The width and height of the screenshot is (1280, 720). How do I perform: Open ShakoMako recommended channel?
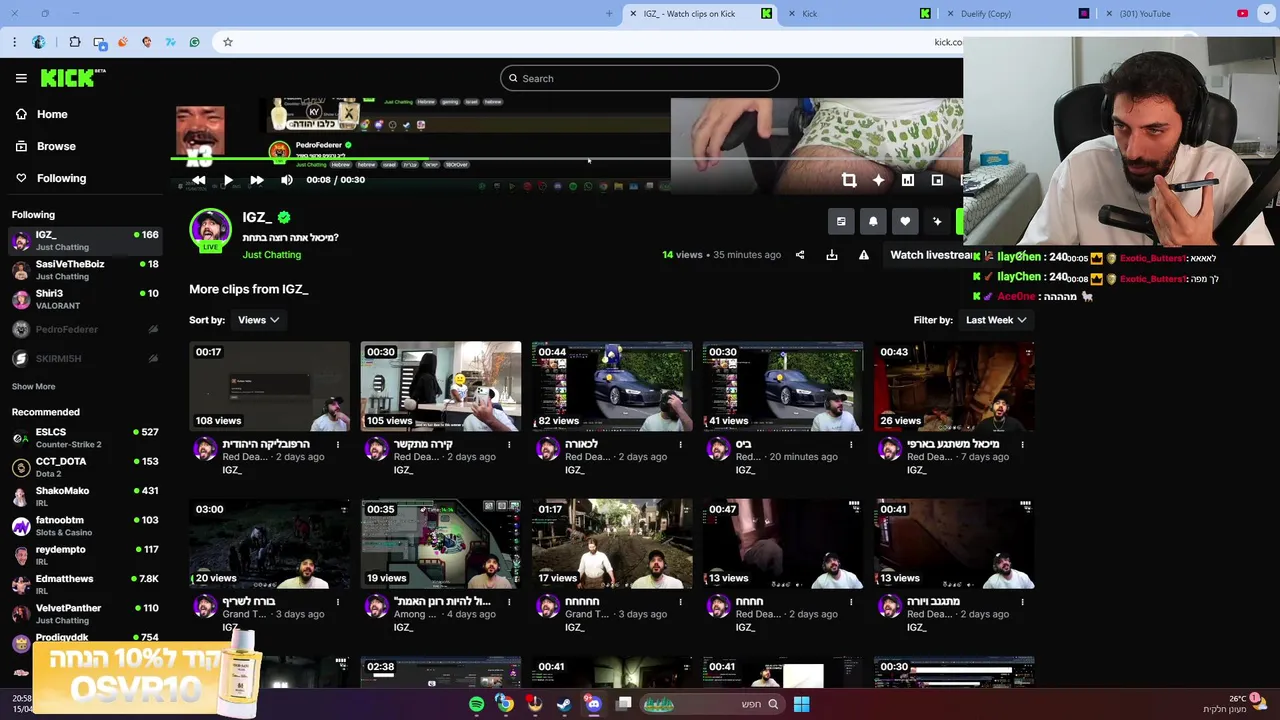(x=84, y=496)
